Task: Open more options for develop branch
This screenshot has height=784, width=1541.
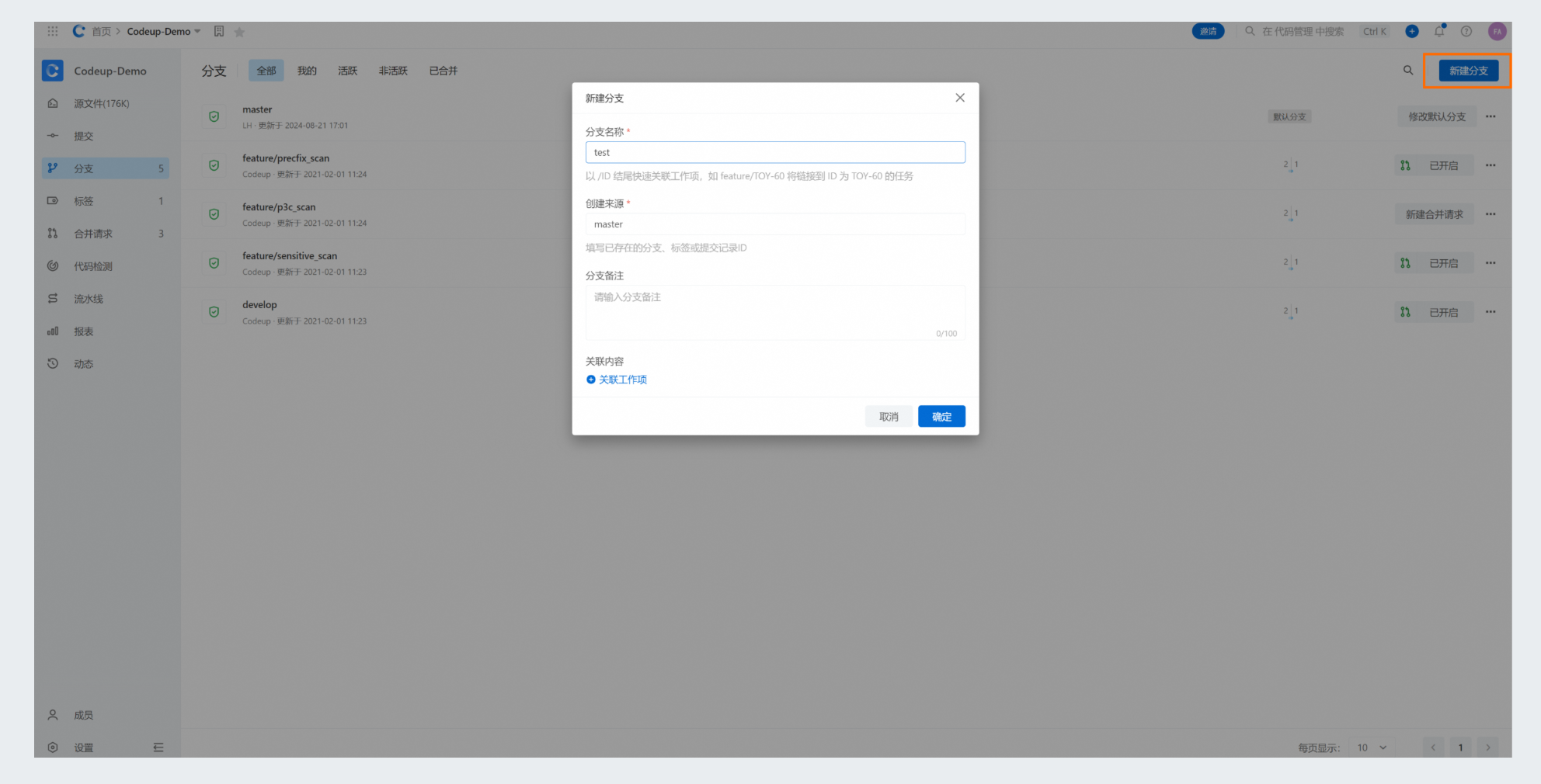Action: (1491, 312)
